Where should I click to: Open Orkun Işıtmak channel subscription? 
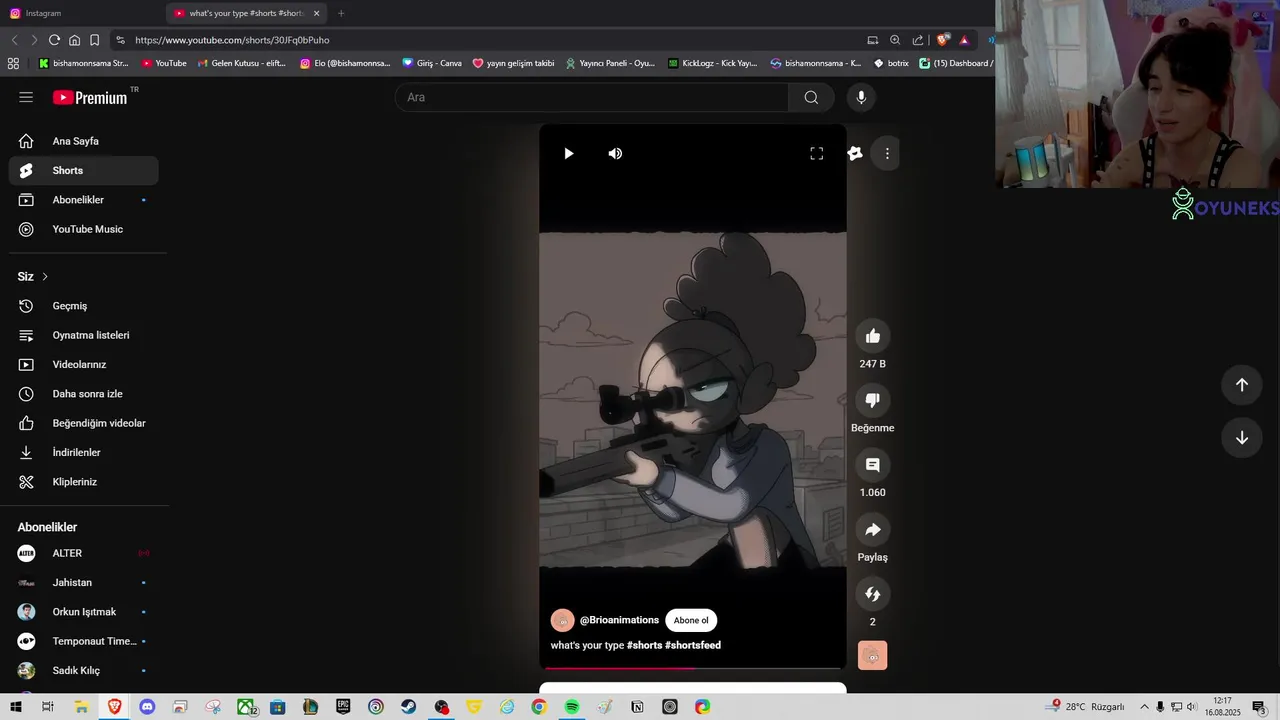(x=84, y=612)
